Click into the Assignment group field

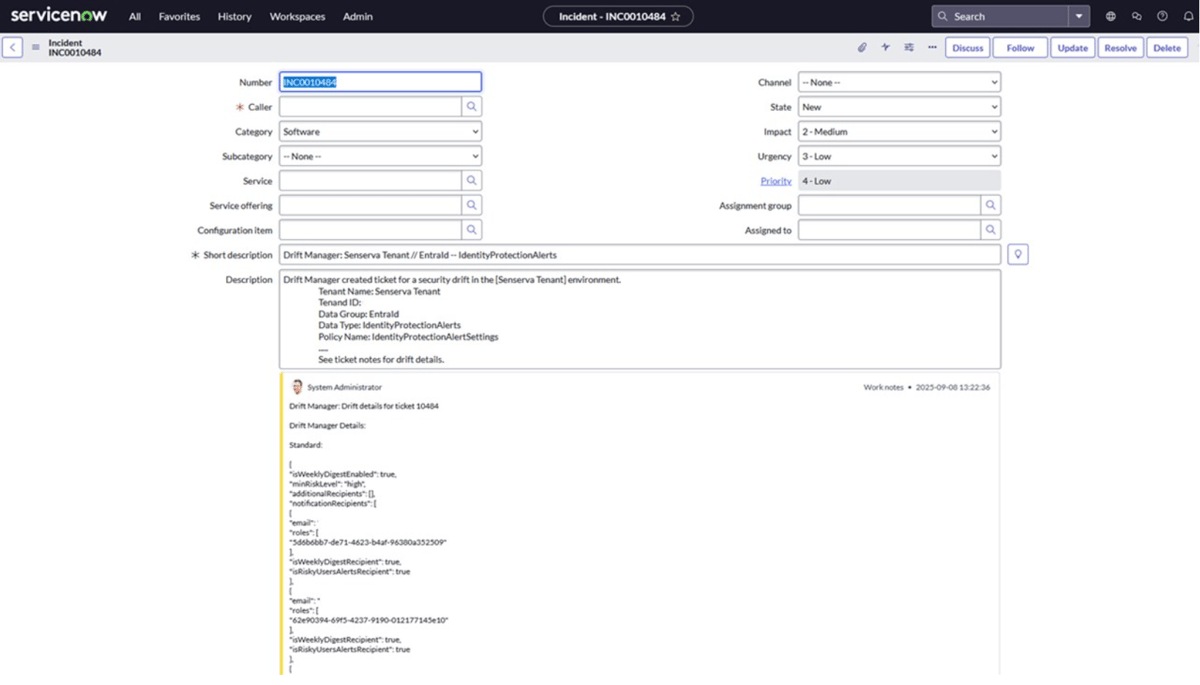click(x=888, y=206)
